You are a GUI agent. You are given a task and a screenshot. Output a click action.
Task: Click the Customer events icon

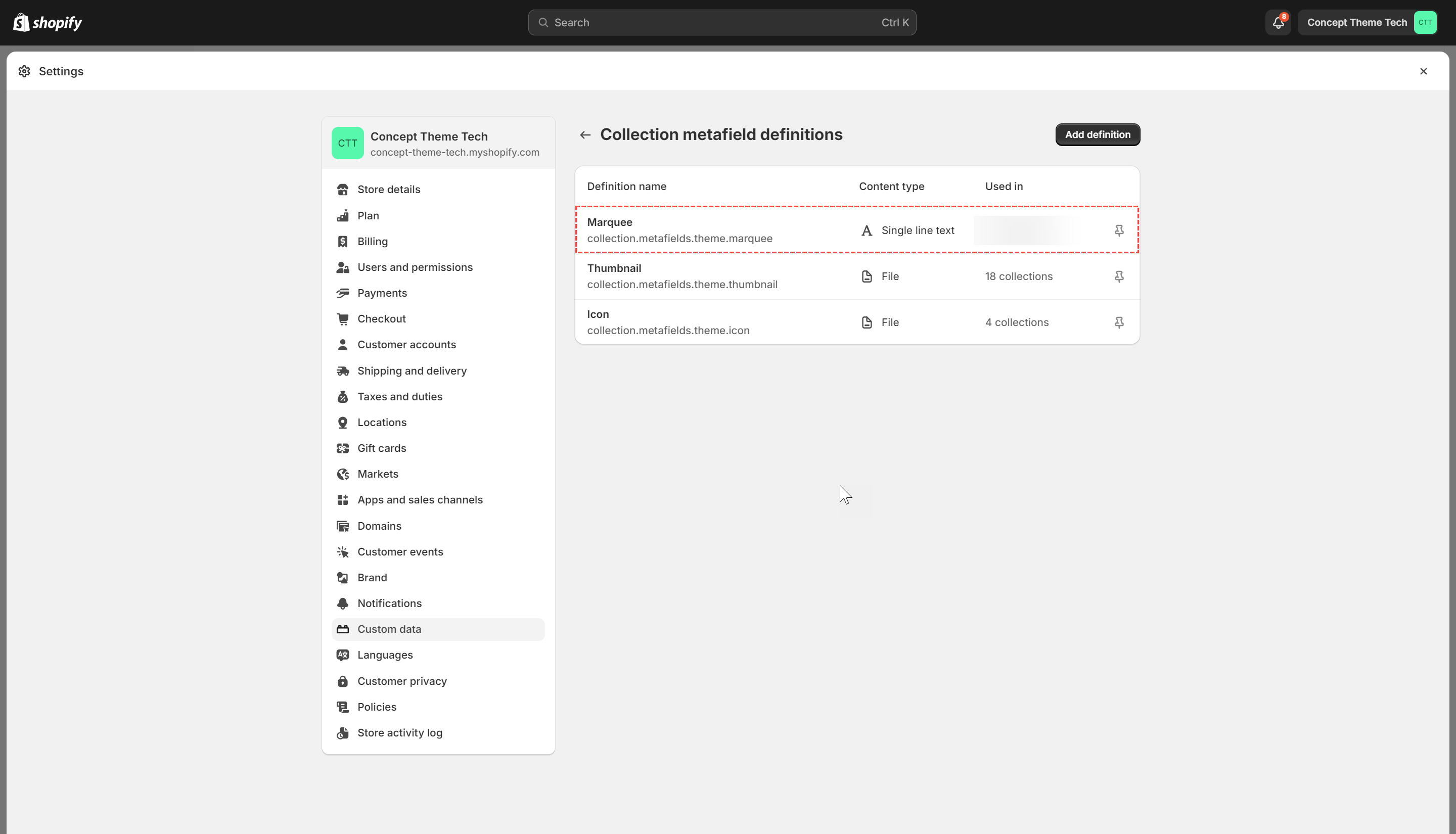(343, 551)
